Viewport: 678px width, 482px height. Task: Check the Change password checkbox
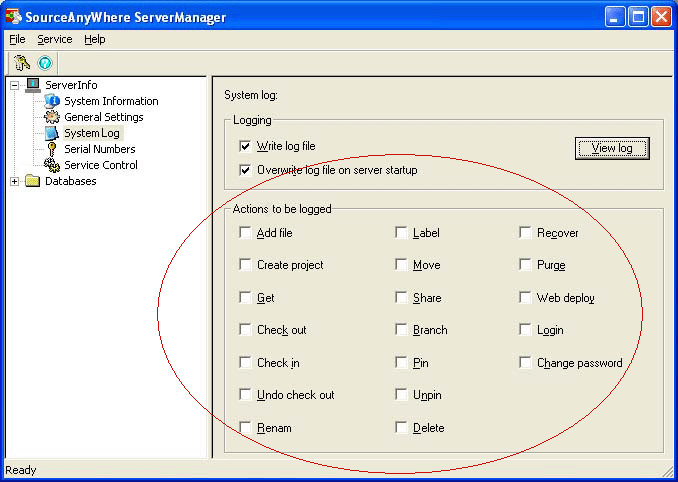pyautogui.click(x=526, y=363)
